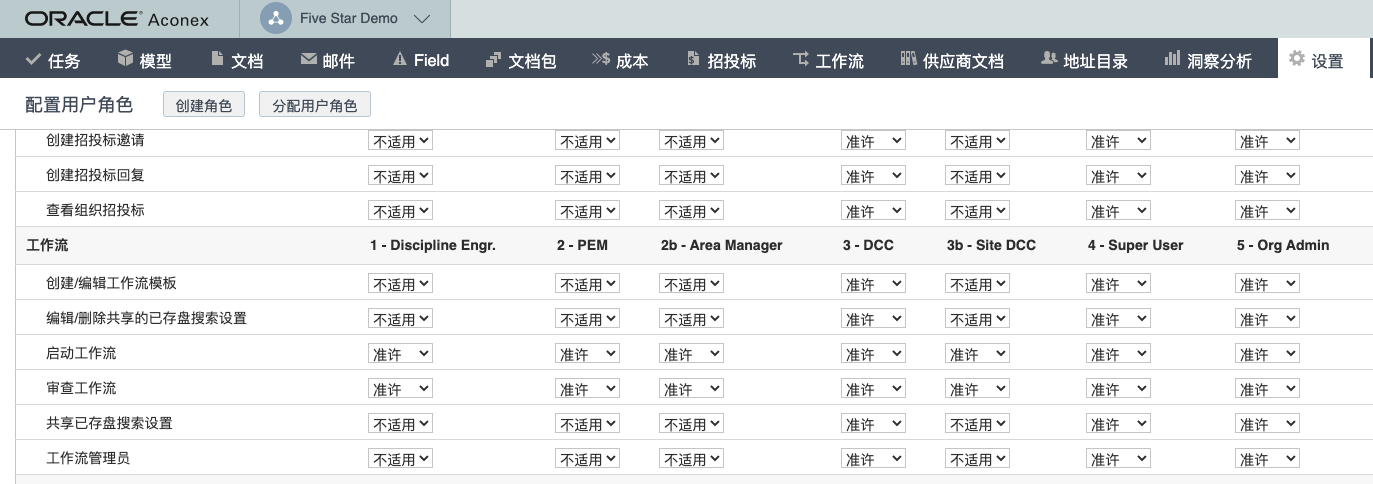Open the 邮件 menu
Viewport: 1373px width, 484px height.
[328, 60]
